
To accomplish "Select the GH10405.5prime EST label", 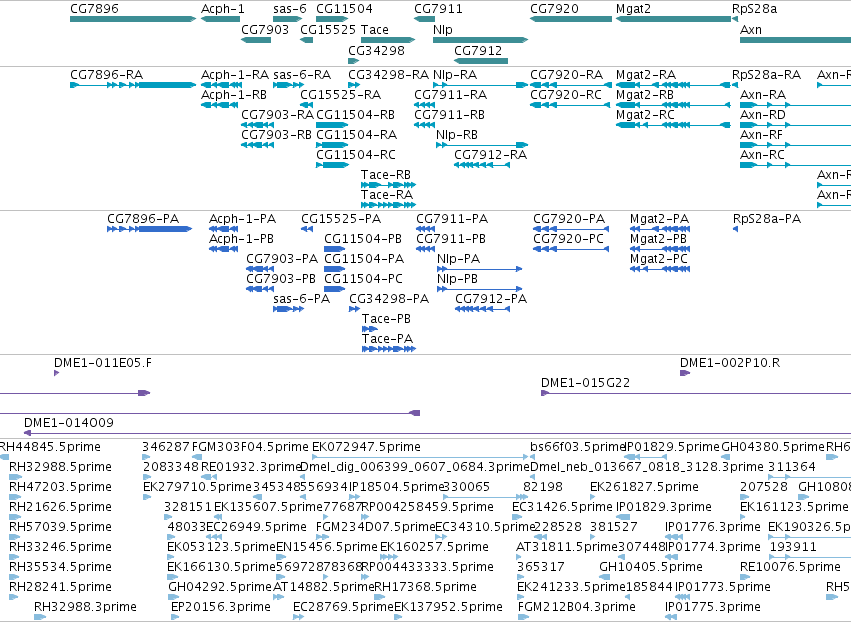I will (x=651, y=567).
